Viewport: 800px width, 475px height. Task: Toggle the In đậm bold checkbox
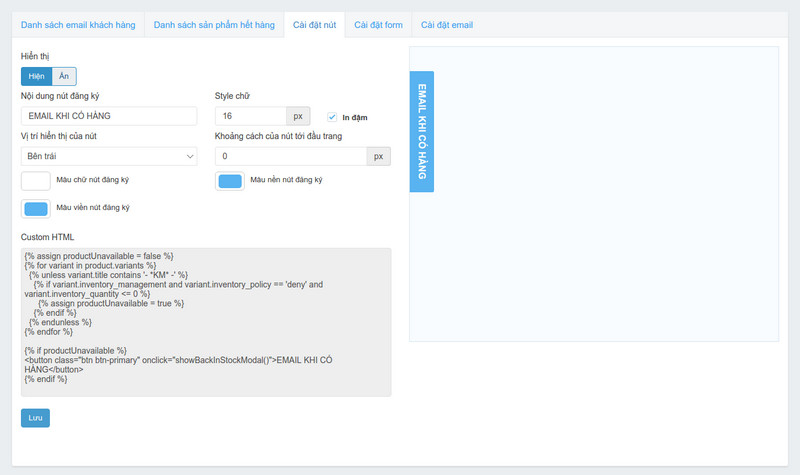[332, 117]
